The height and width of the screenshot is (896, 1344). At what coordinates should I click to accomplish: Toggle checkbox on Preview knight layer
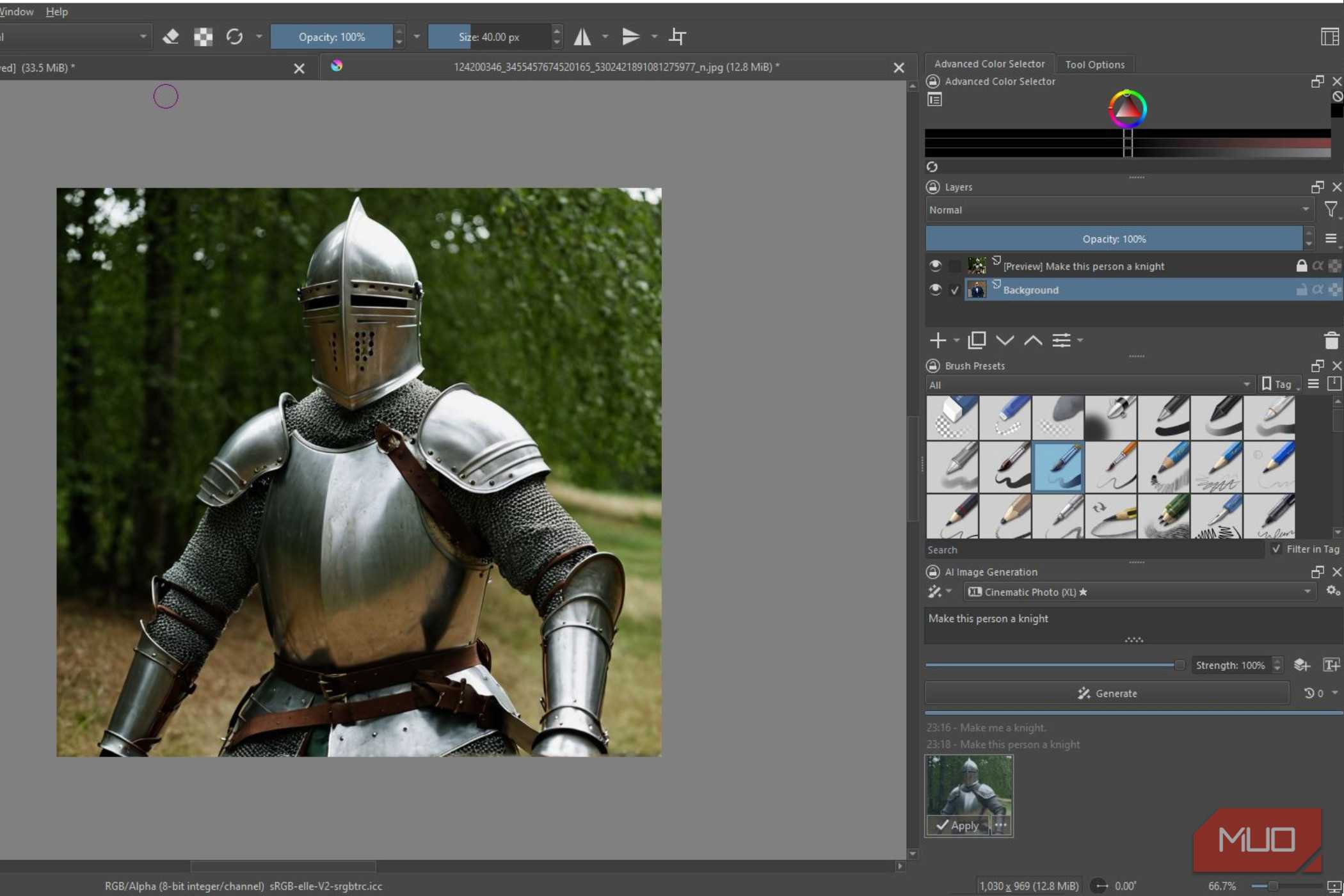tap(954, 266)
